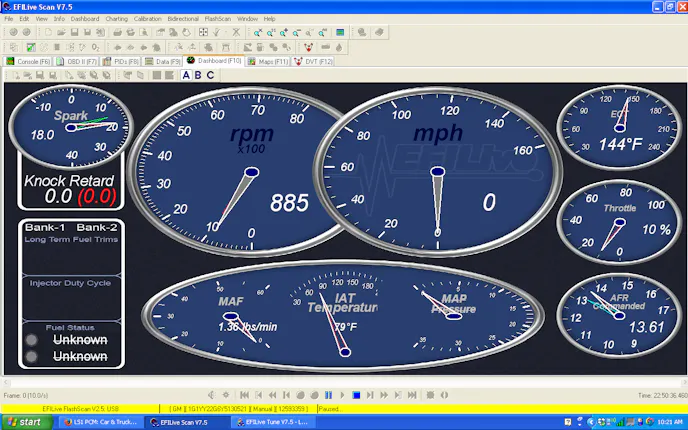
Task: Click 'Frame: 0 (10.0/s)' status text
Action: 25,395
